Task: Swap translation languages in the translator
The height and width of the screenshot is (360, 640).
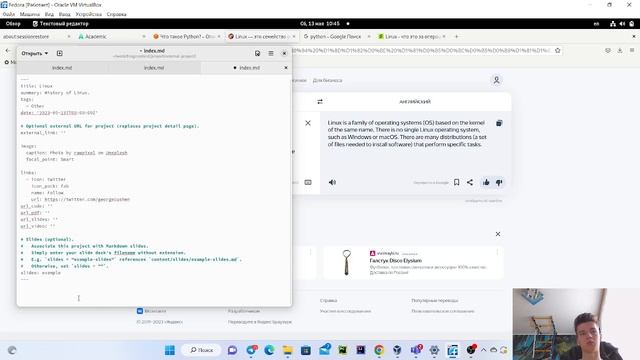Action: tap(320, 102)
